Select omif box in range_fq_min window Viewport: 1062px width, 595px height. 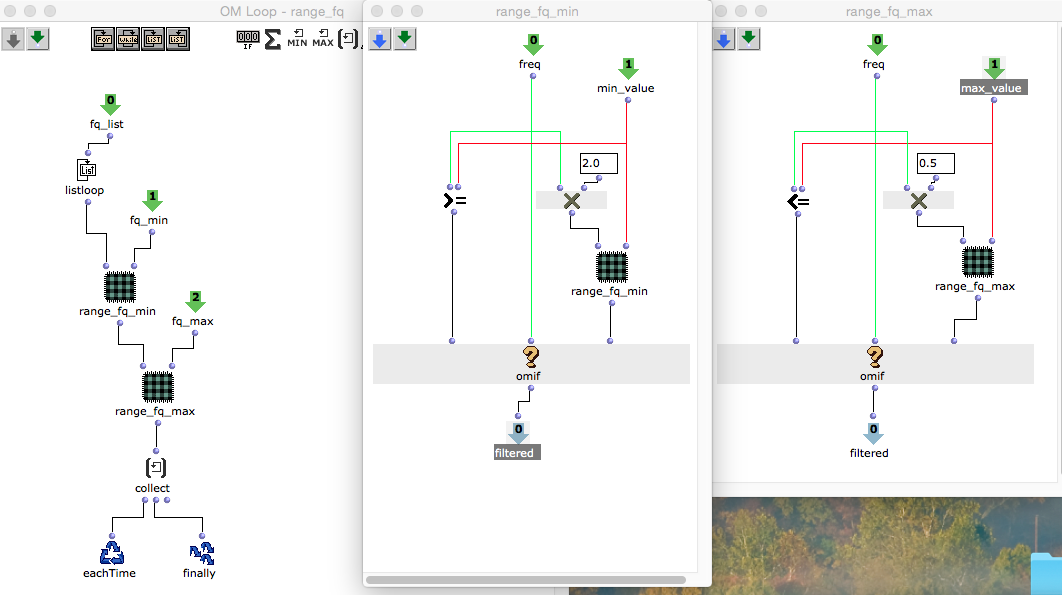pyautogui.click(x=531, y=364)
